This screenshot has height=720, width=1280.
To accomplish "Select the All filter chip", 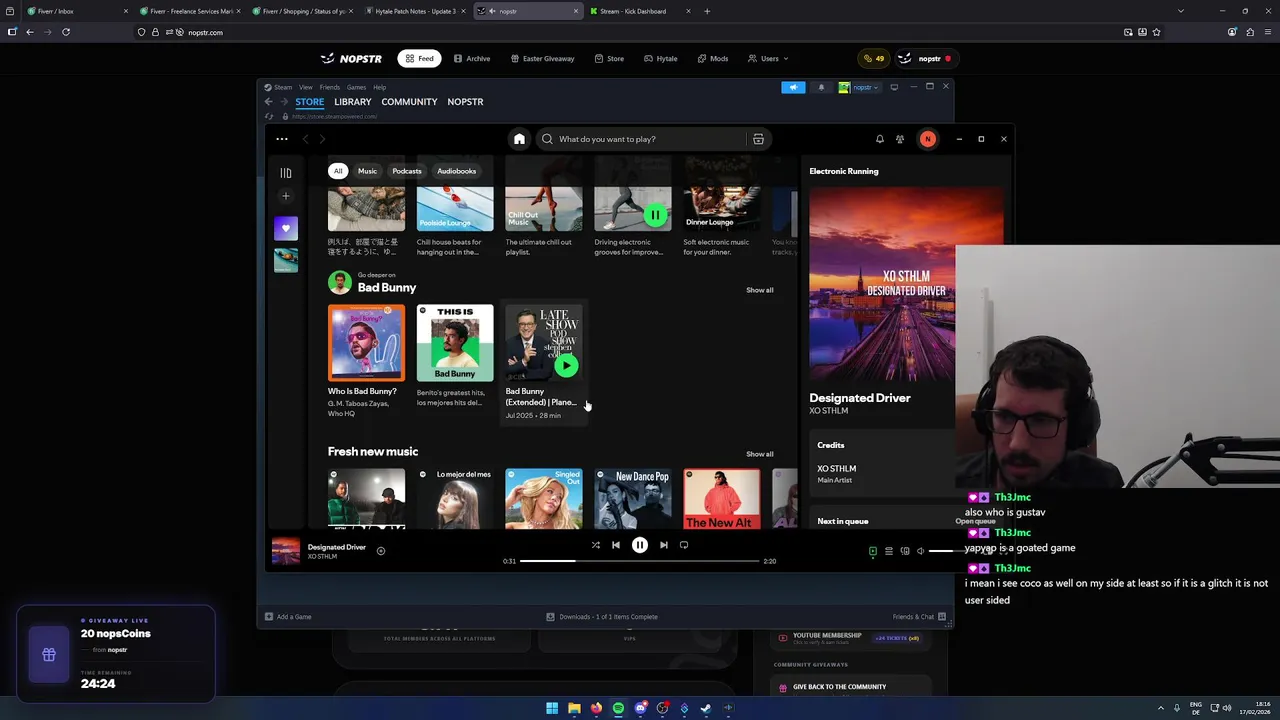I will pyautogui.click(x=338, y=171).
